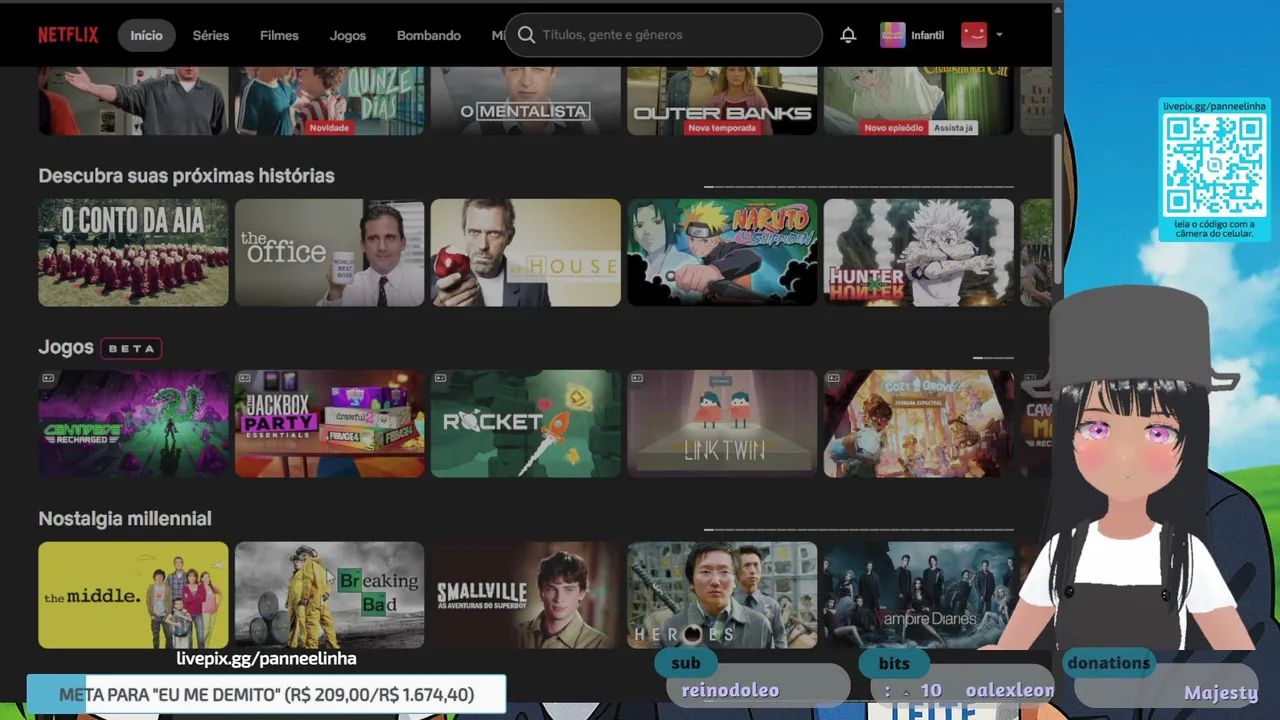Open the Jackbox Party Essentials game card

coord(330,424)
